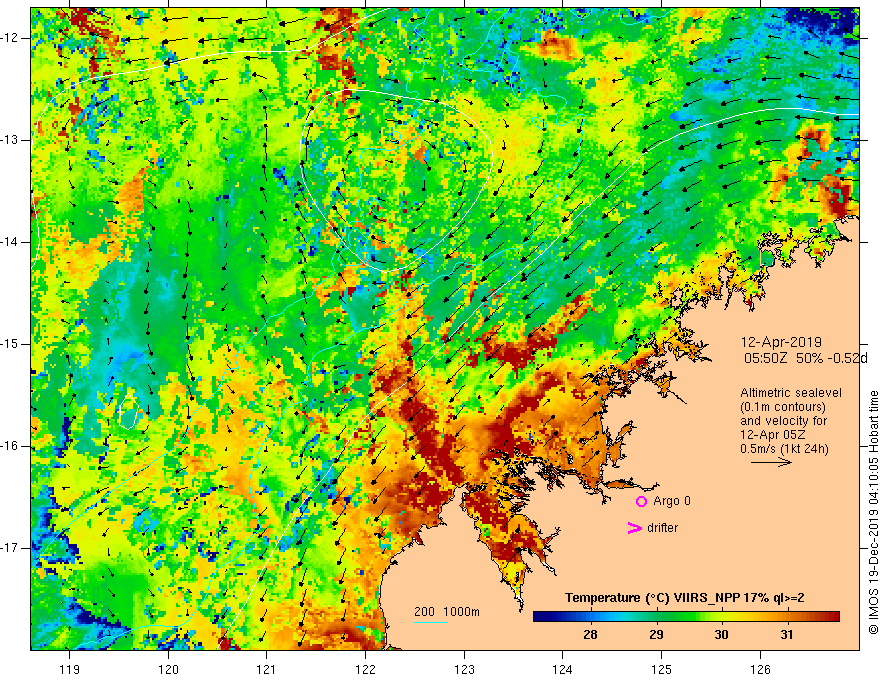Click the 'Argo 0' legend label
The height and width of the screenshot is (680, 880).
[x=672, y=501]
